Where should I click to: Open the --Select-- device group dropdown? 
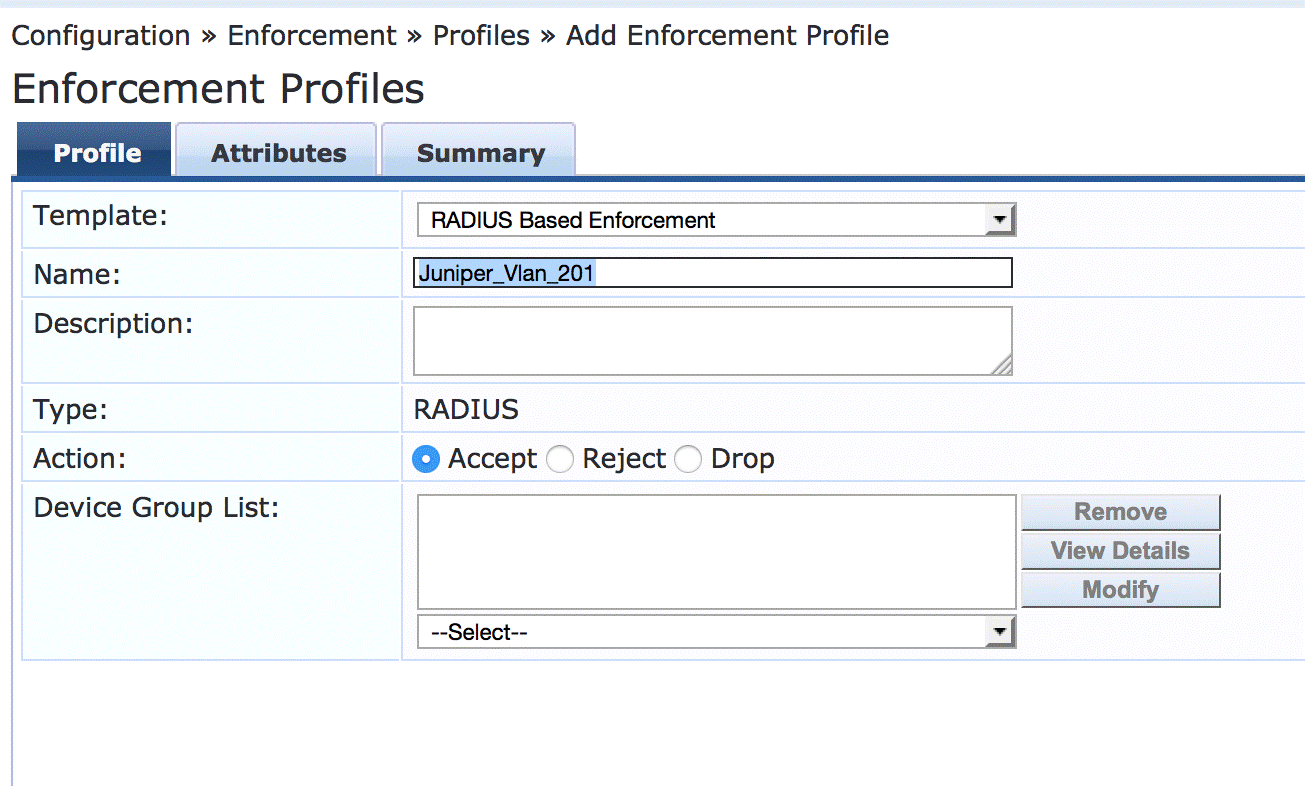(716, 632)
